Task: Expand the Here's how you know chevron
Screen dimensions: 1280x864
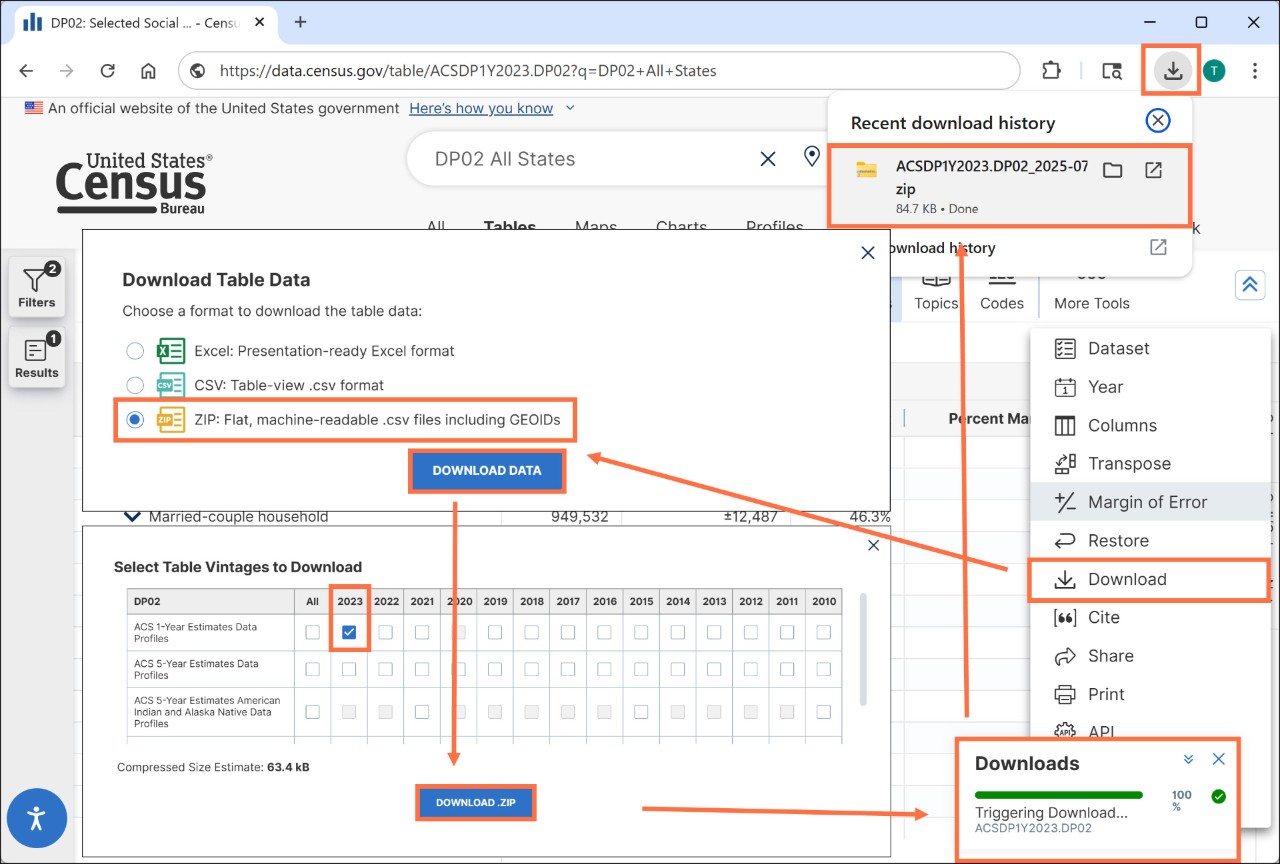Action: [570, 108]
